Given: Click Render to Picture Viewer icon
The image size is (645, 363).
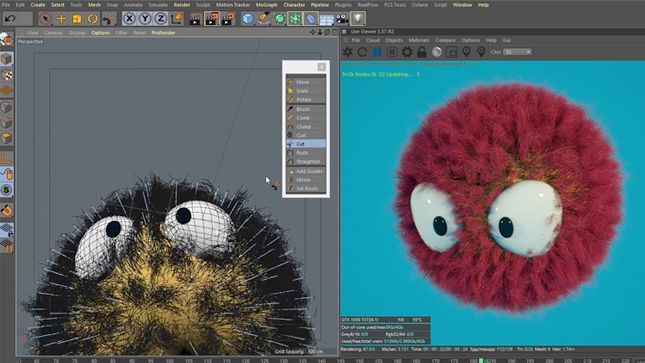Looking at the screenshot, I should click(x=211, y=19).
